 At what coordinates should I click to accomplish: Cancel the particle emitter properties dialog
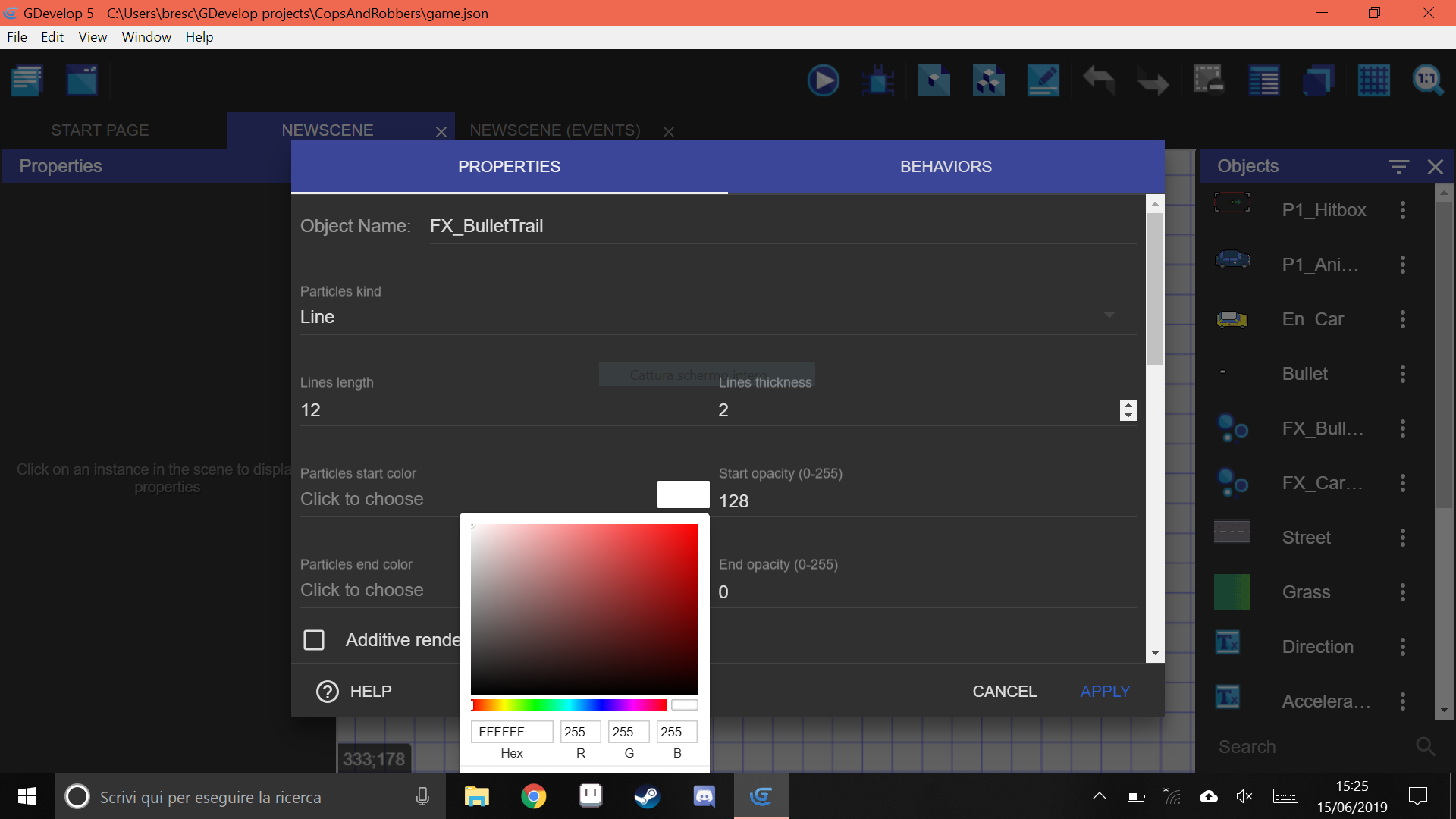point(1004,691)
